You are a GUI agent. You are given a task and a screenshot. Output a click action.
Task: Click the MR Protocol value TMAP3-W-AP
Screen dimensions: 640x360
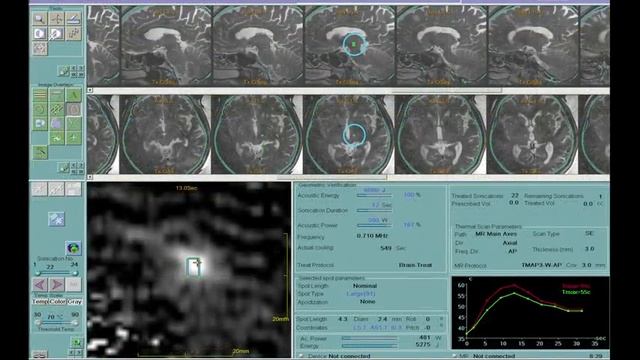[541, 265]
